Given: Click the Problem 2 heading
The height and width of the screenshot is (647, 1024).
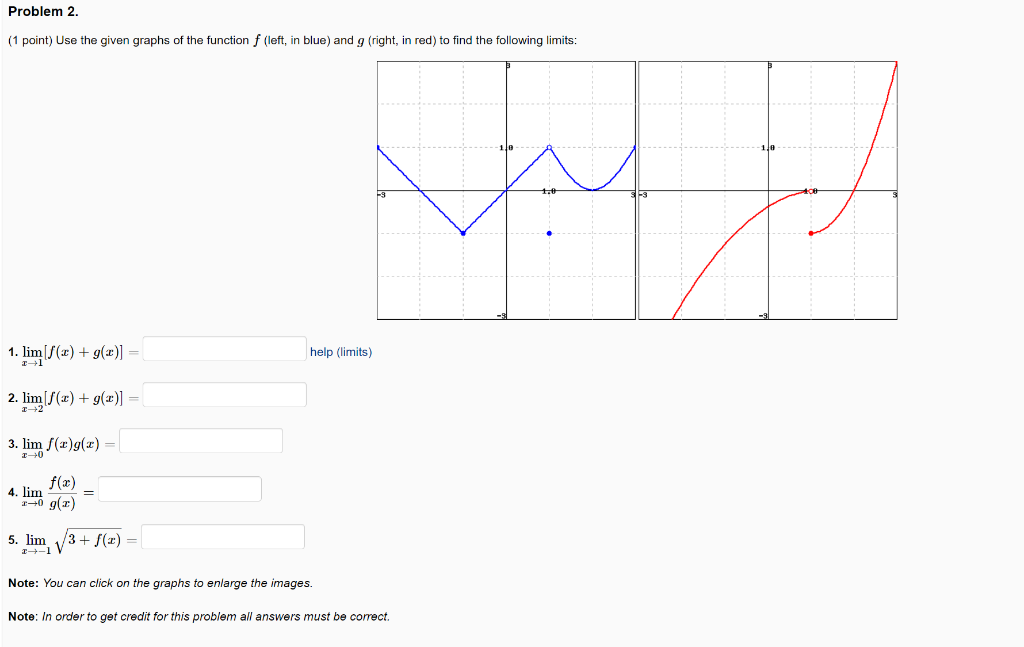Looking at the screenshot, I should point(43,12).
